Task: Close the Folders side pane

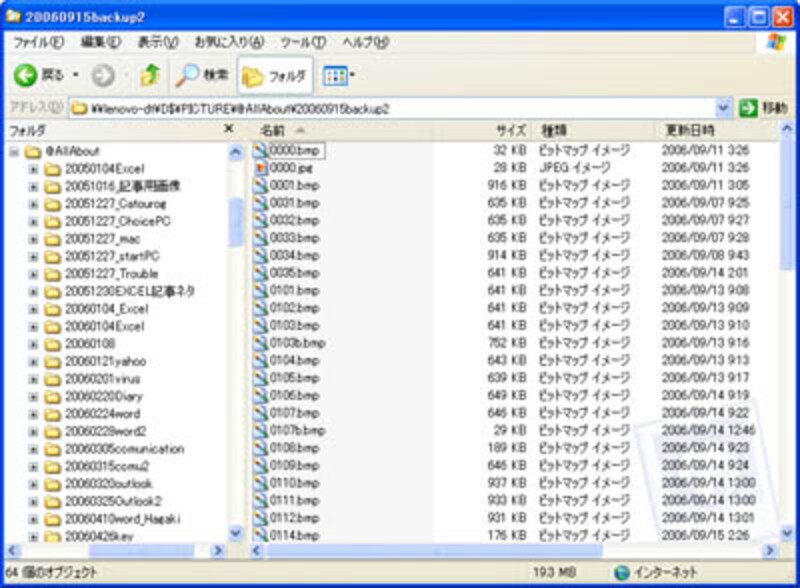Action: coord(229,130)
